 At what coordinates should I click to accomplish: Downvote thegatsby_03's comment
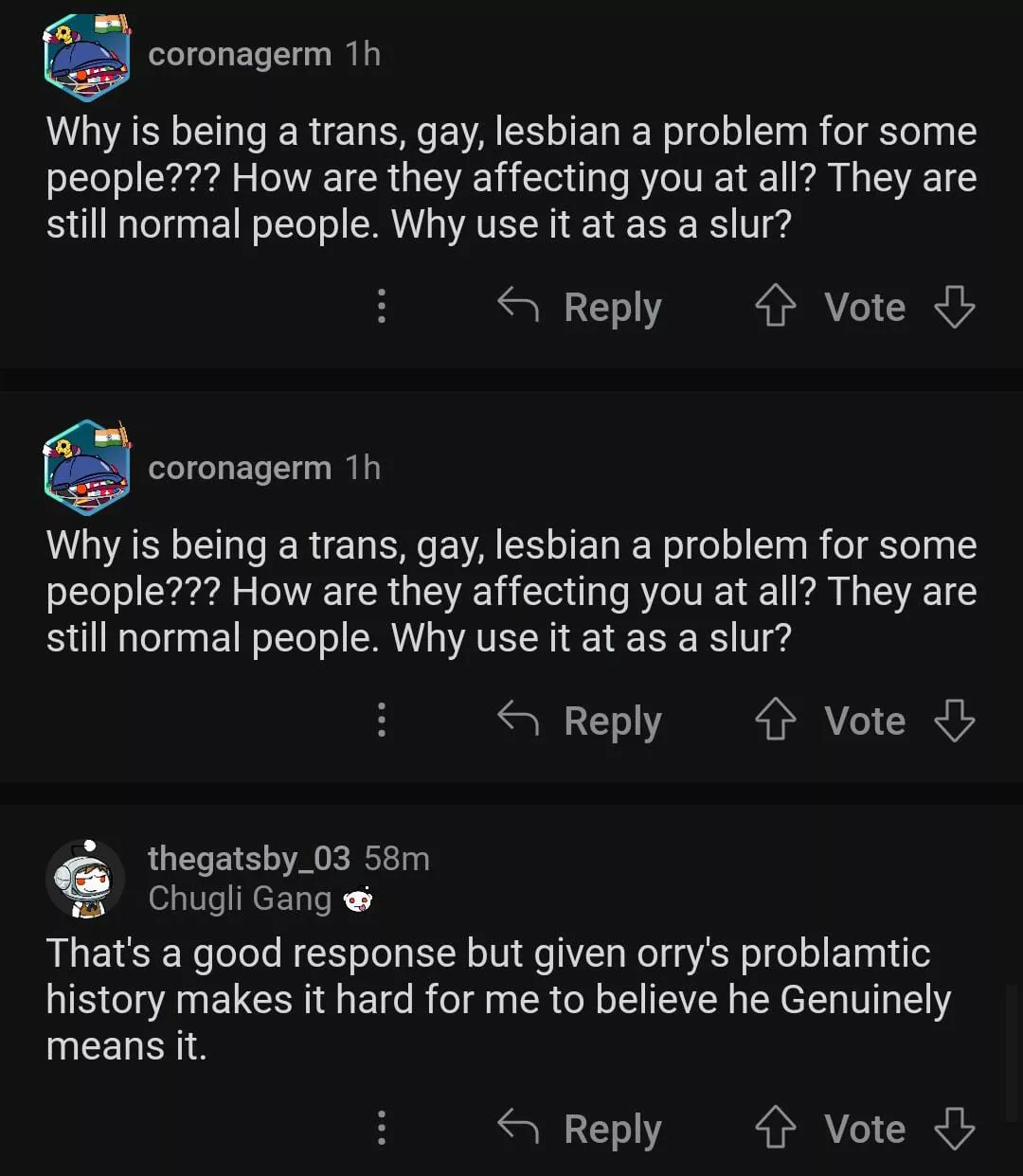[x=954, y=1129]
